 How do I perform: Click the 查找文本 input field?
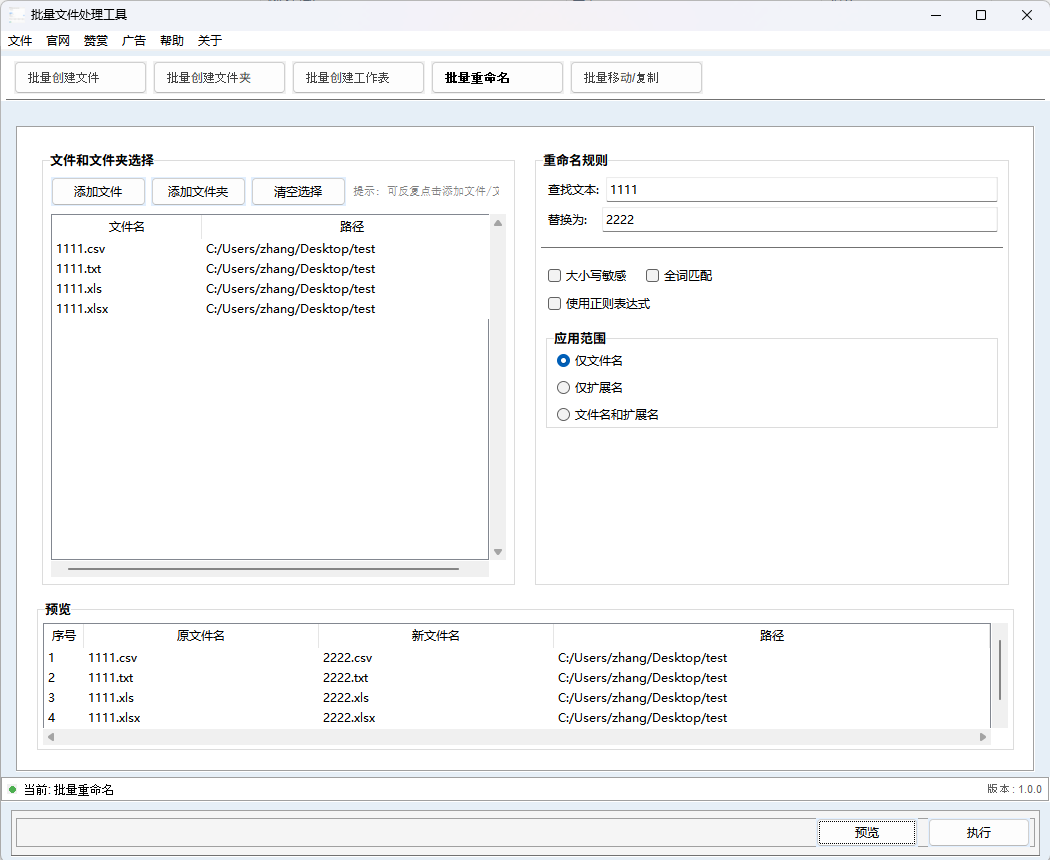[x=800, y=190]
